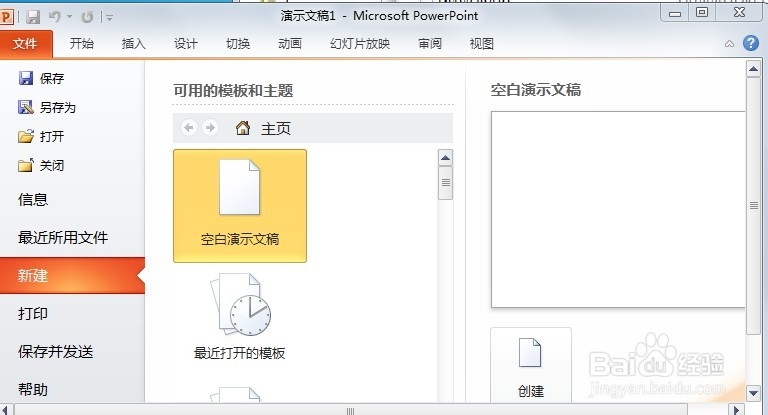
Task: Click the right pane vertical scrollbar thumb
Action: click(753, 206)
